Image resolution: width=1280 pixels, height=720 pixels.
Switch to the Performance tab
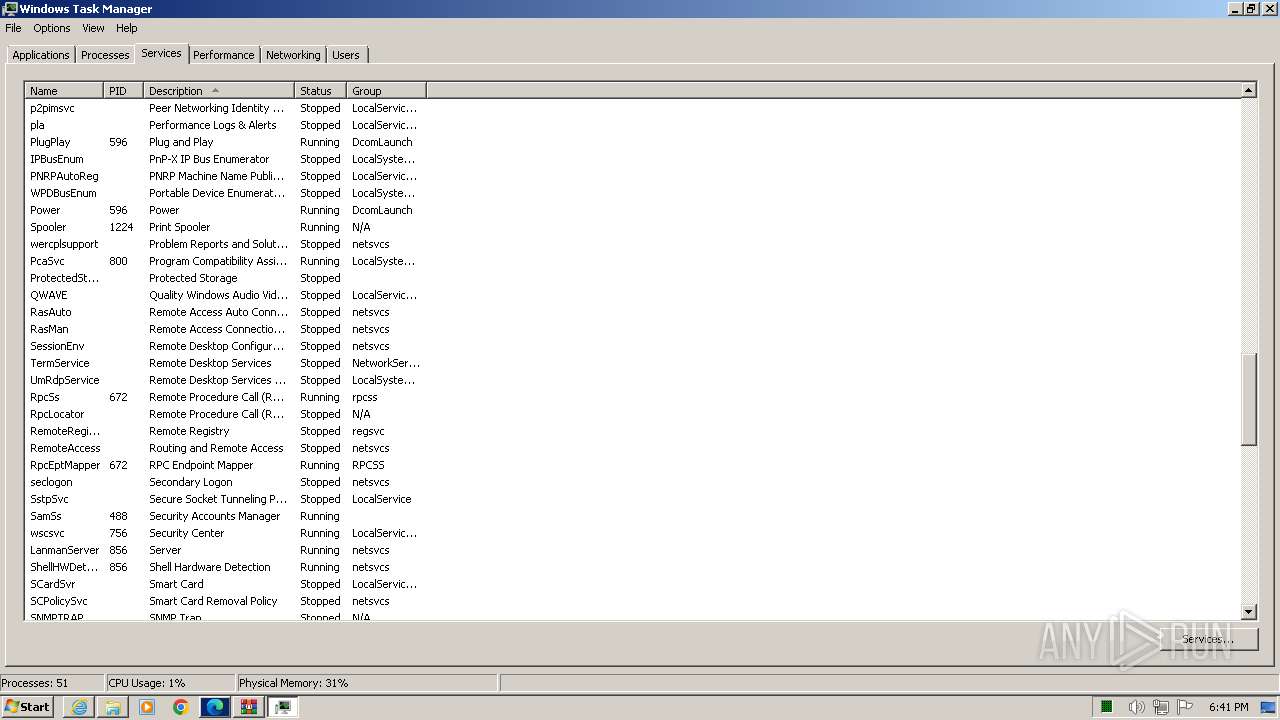tap(224, 55)
